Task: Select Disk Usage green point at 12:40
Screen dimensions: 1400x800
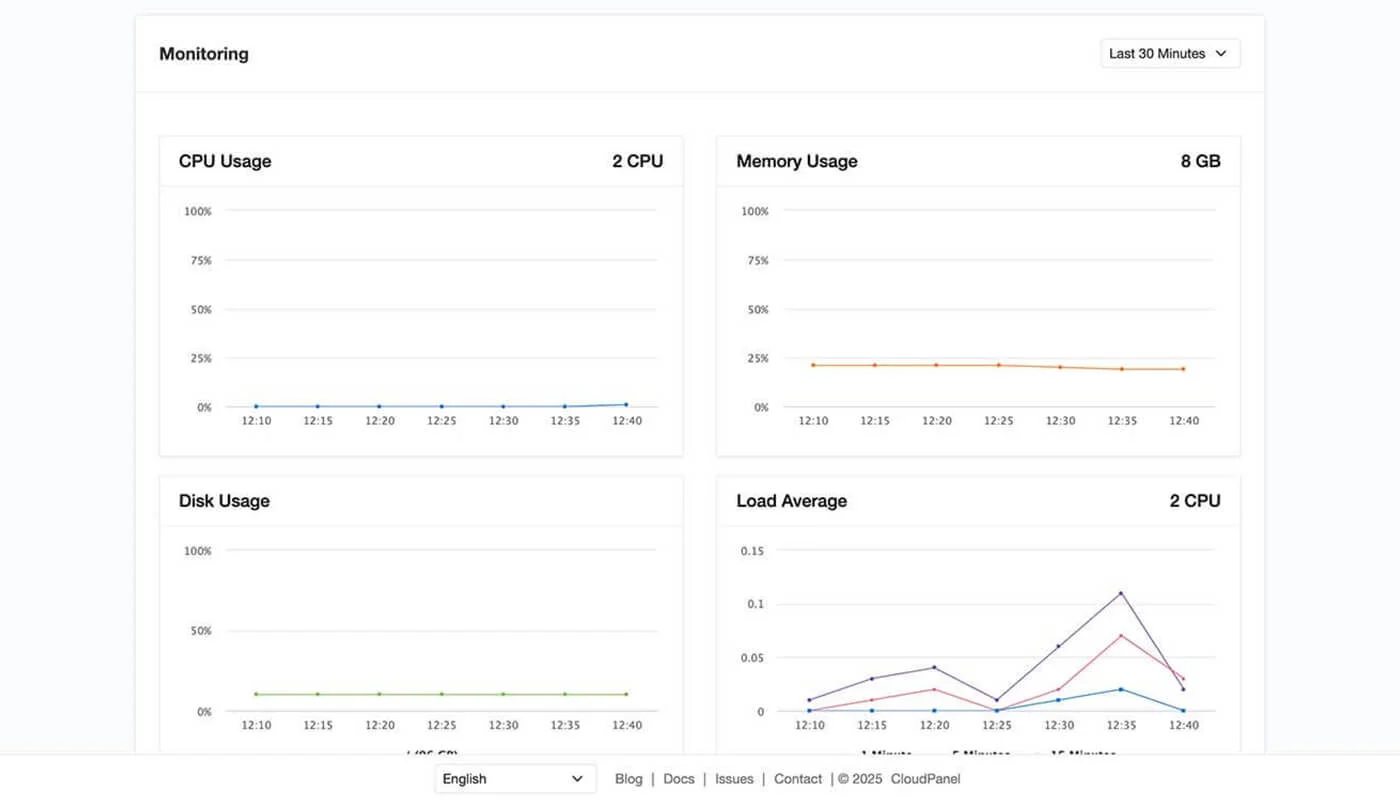Action: click(626, 694)
